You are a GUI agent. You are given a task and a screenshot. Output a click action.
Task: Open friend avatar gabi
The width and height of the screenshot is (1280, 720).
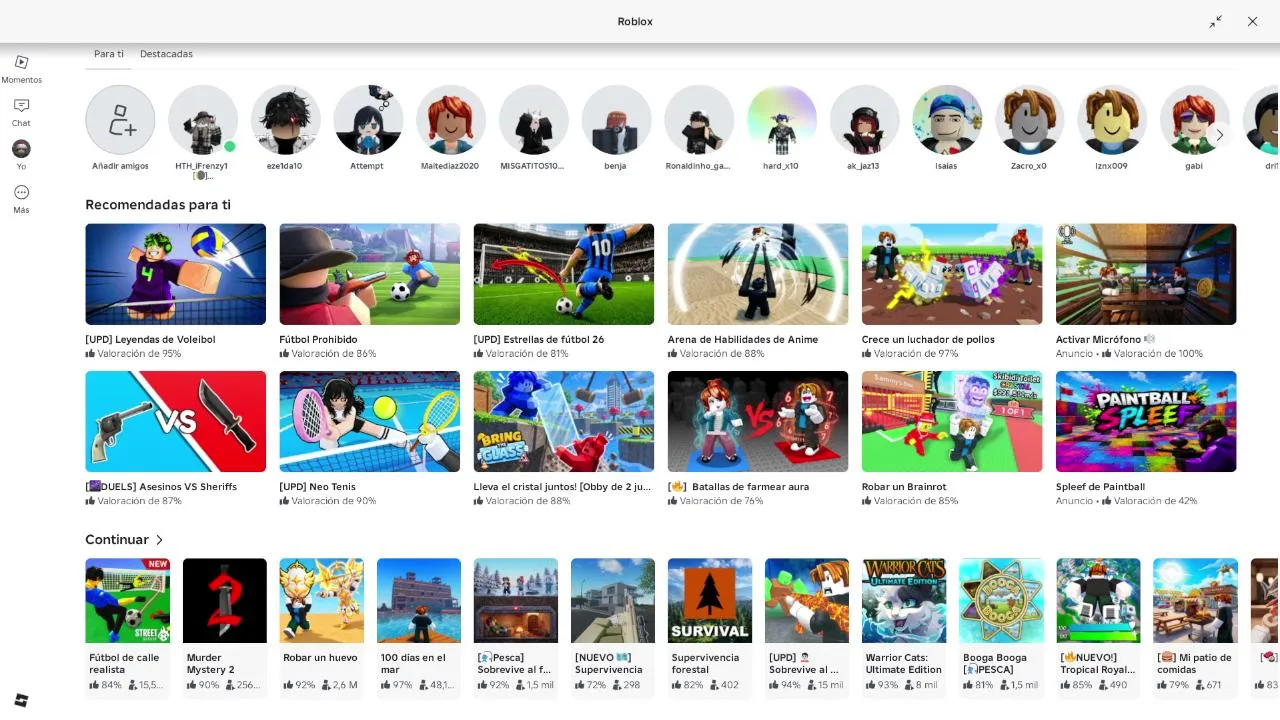click(1195, 120)
